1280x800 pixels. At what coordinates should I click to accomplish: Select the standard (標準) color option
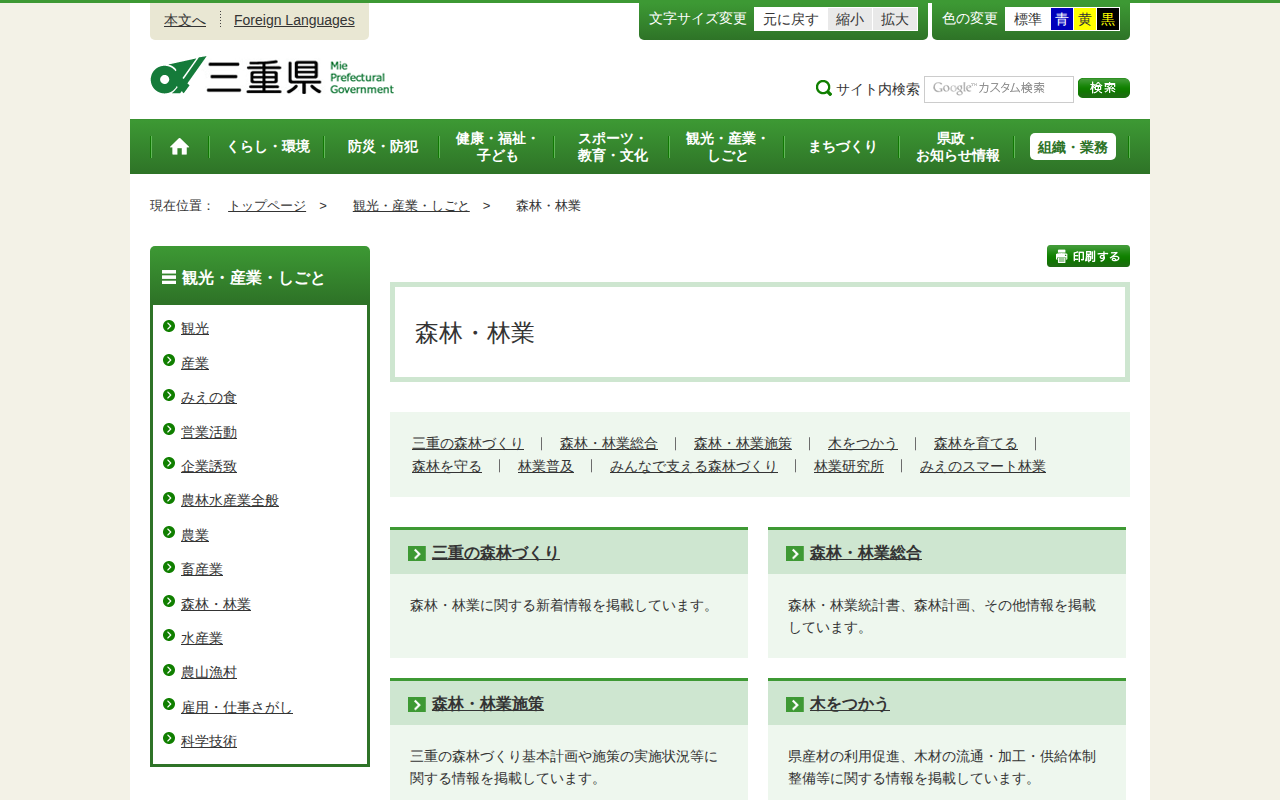1027,19
